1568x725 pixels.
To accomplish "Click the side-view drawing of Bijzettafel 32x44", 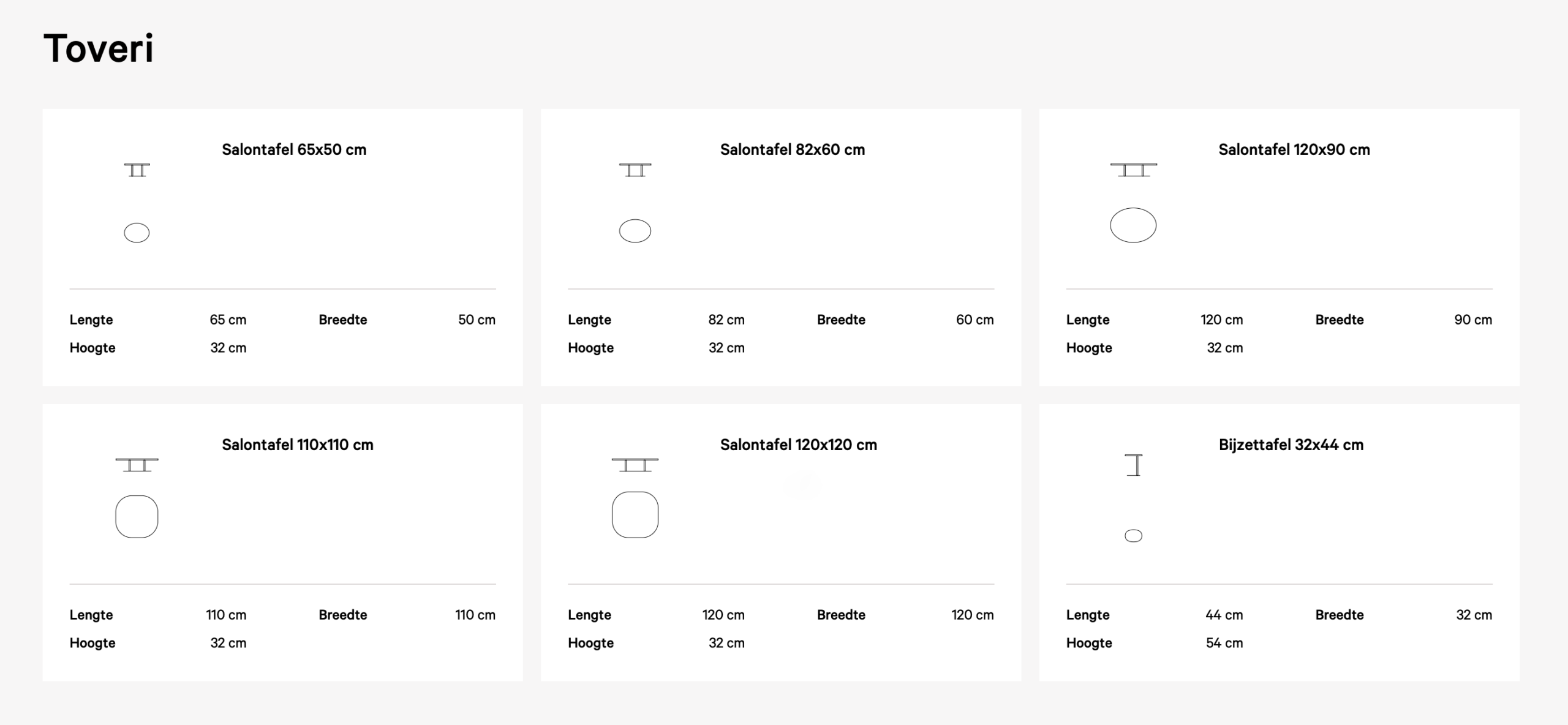I will (x=1134, y=465).
